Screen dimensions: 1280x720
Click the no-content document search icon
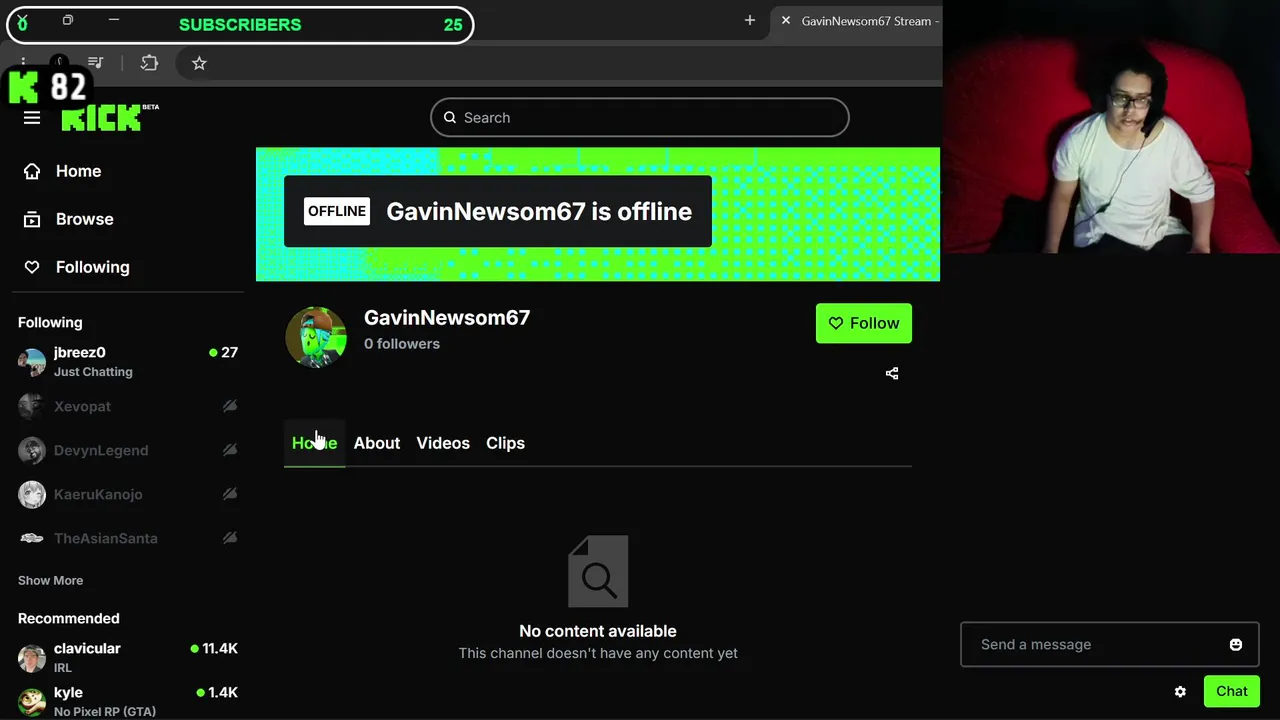[598, 571]
